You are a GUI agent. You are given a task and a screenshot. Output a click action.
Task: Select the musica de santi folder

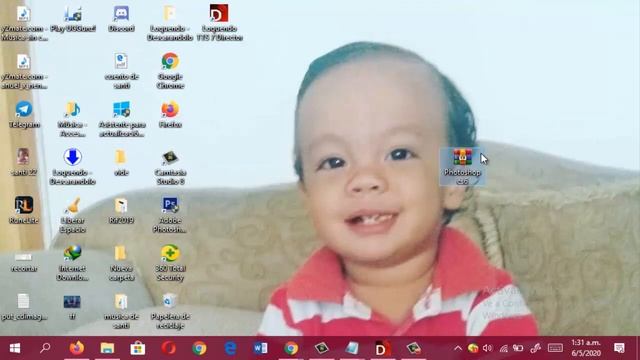pyautogui.click(x=121, y=311)
